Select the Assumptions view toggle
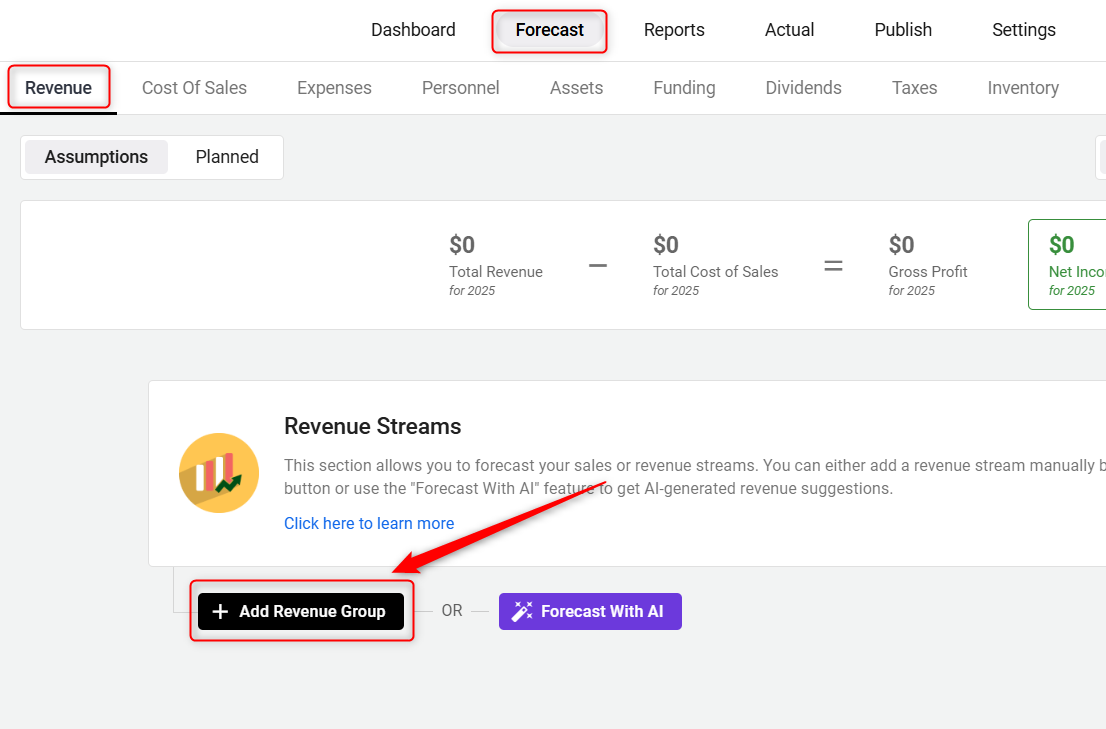Image resolution: width=1106 pixels, height=729 pixels. [x=97, y=157]
